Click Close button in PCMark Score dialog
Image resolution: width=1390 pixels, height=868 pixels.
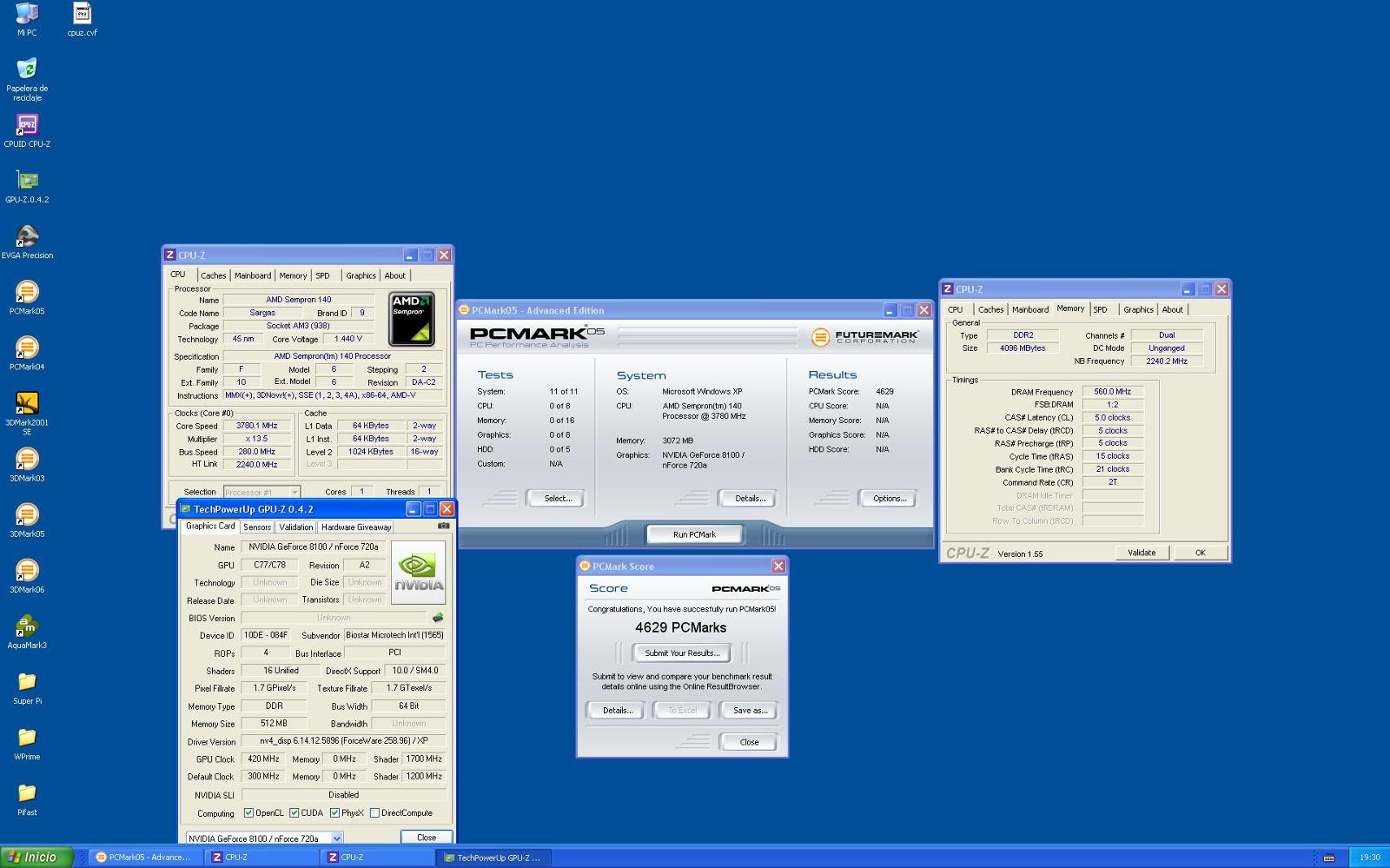749,742
